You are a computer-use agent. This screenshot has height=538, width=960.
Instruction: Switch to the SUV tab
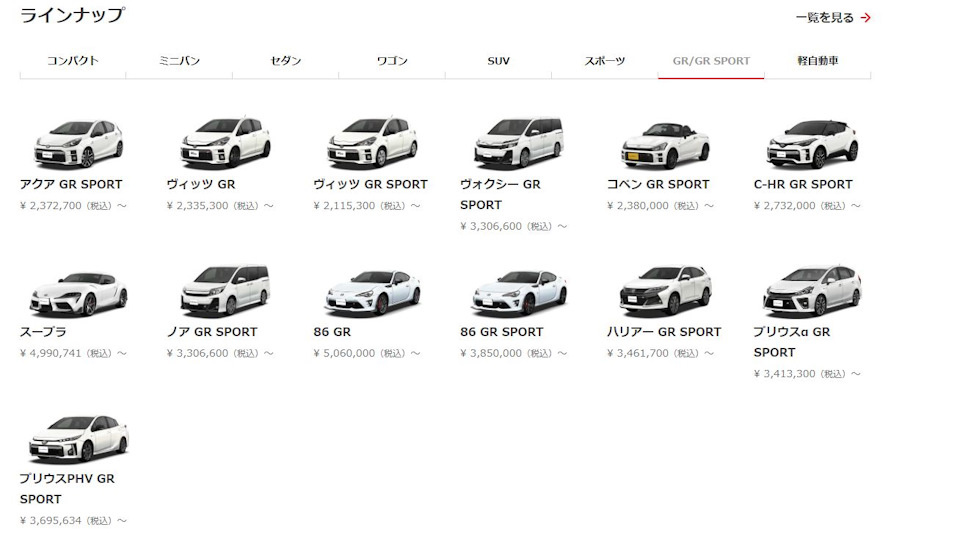tap(498, 61)
